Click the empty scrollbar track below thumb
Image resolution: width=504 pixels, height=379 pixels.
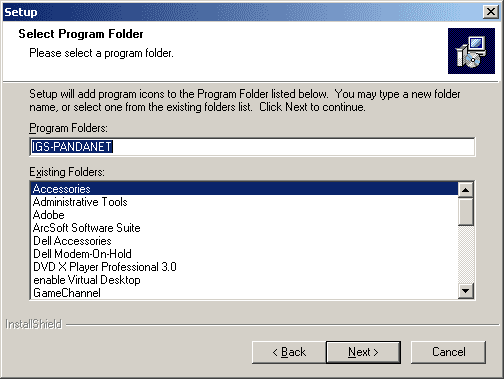point(466,255)
